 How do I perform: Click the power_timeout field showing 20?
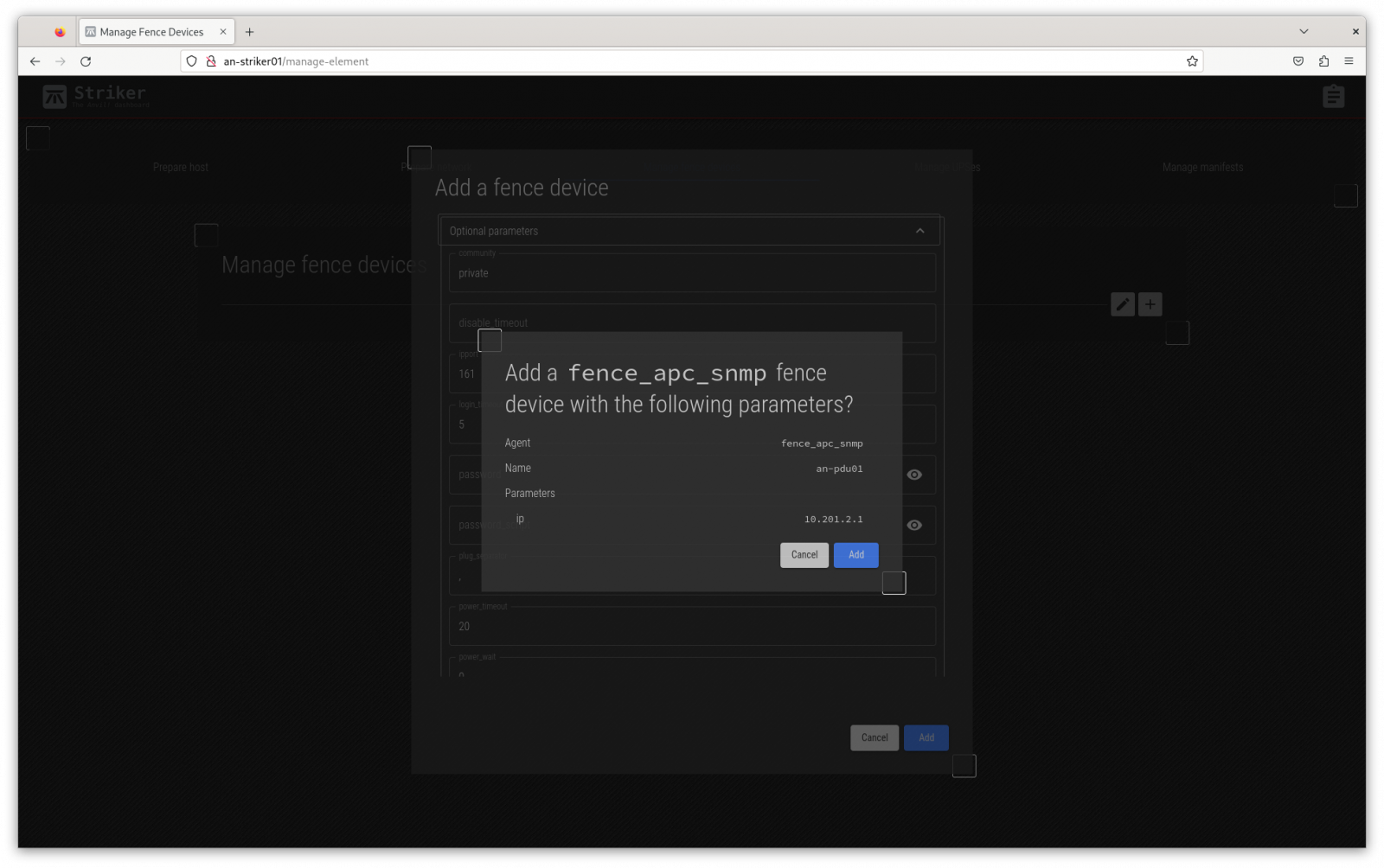tap(692, 627)
